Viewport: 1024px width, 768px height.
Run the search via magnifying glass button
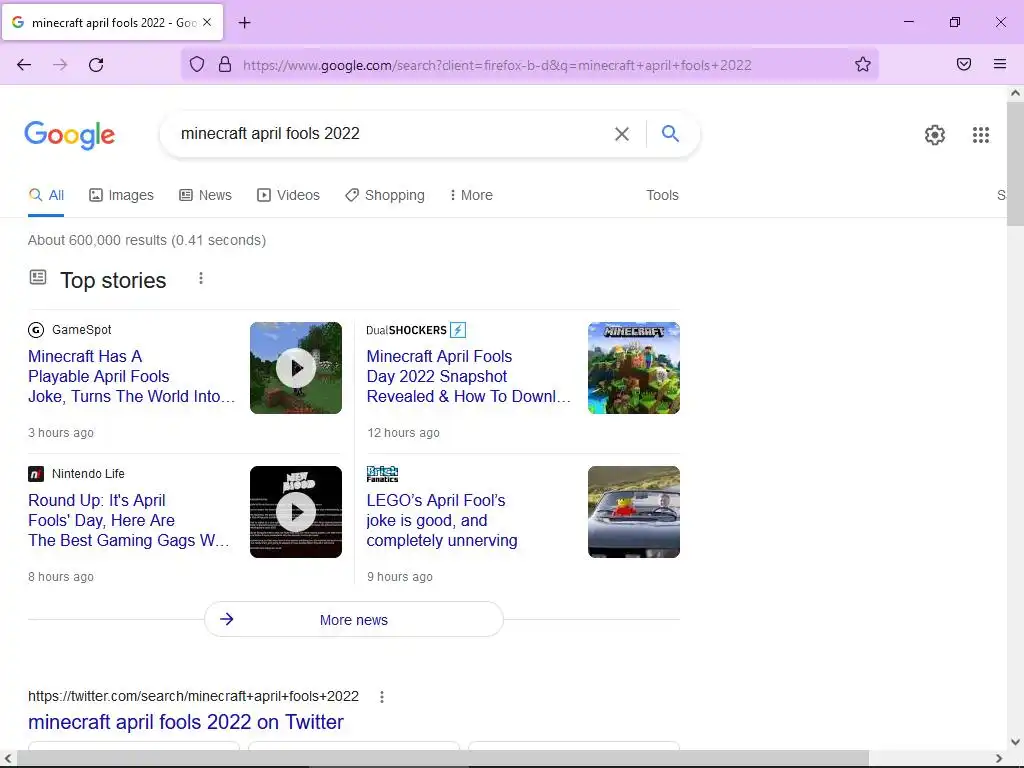point(670,133)
